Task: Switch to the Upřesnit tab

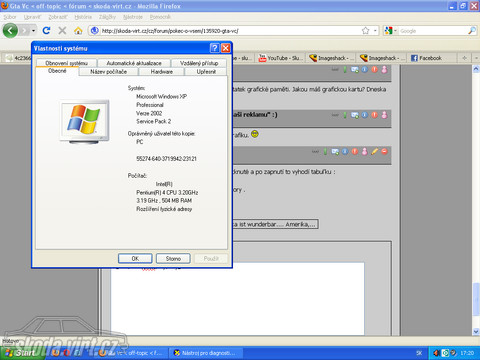Action: (x=206, y=72)
